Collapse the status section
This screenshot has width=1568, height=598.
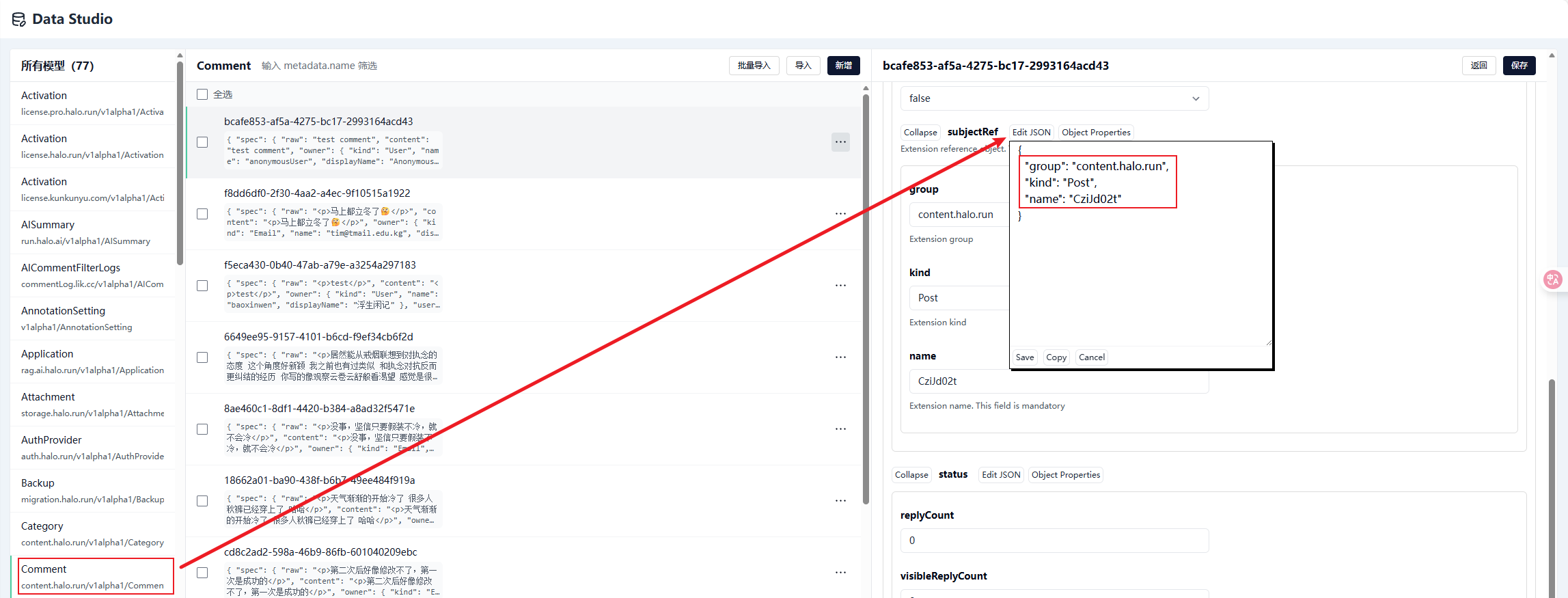(x=911, y=475)
